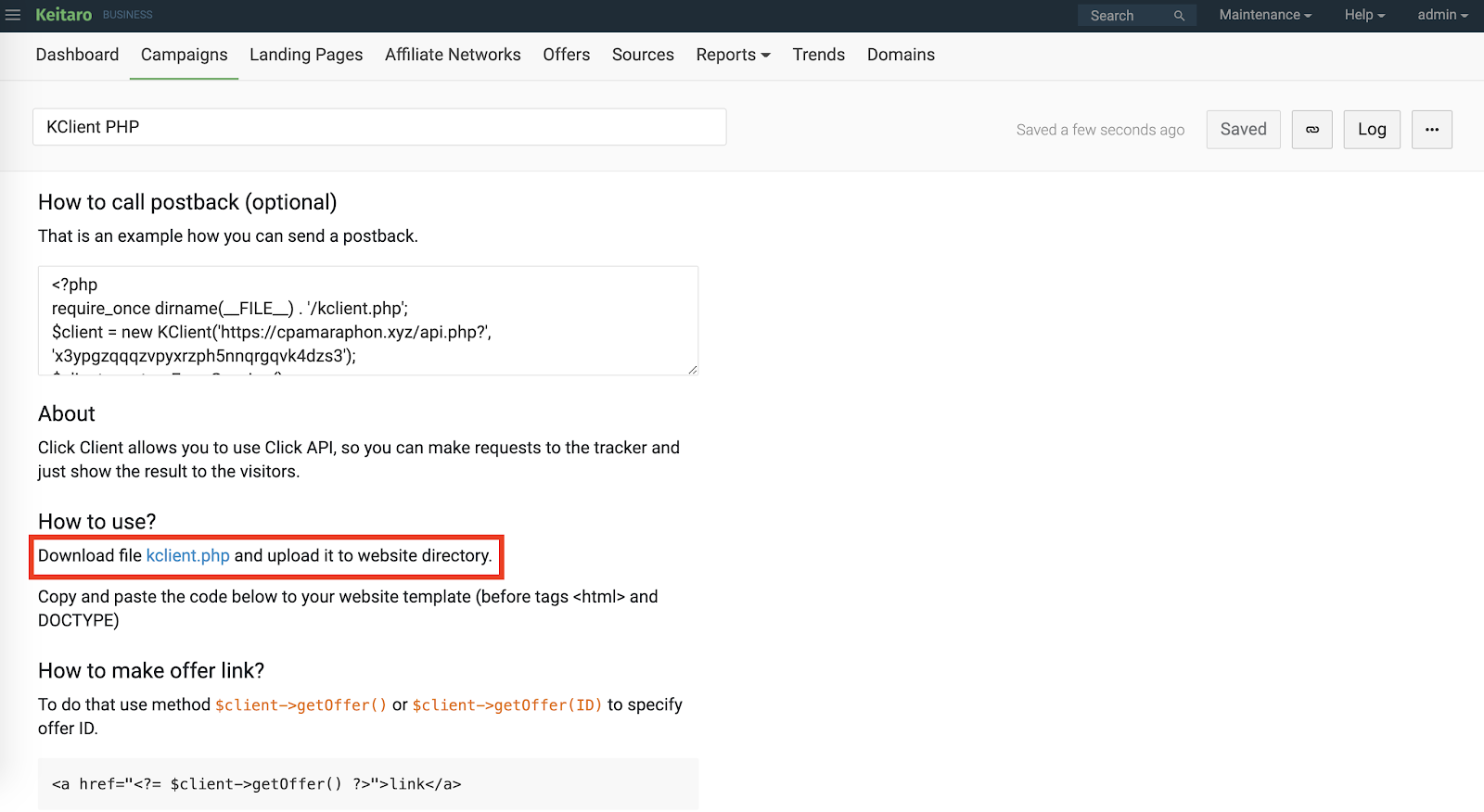The height and width of the screenshot is (812, 1484).
Task: Go to the Dashboard tab
Action: coord(77,55)
